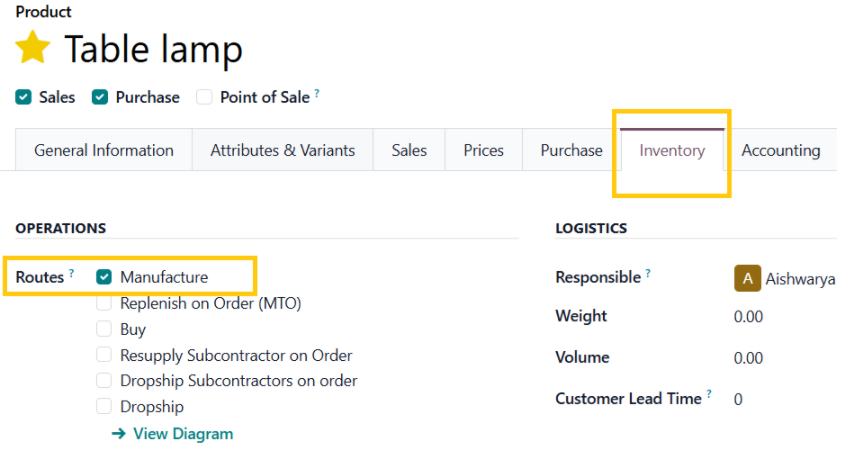Select the Prices tab
The width and height of the screenshot is (860, 467).
tap(483, 151)
